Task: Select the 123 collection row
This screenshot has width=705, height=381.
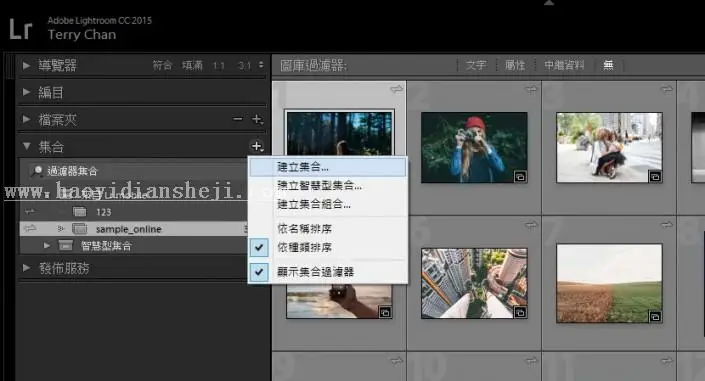Action: pyautogui.click(x=134, y=212)
